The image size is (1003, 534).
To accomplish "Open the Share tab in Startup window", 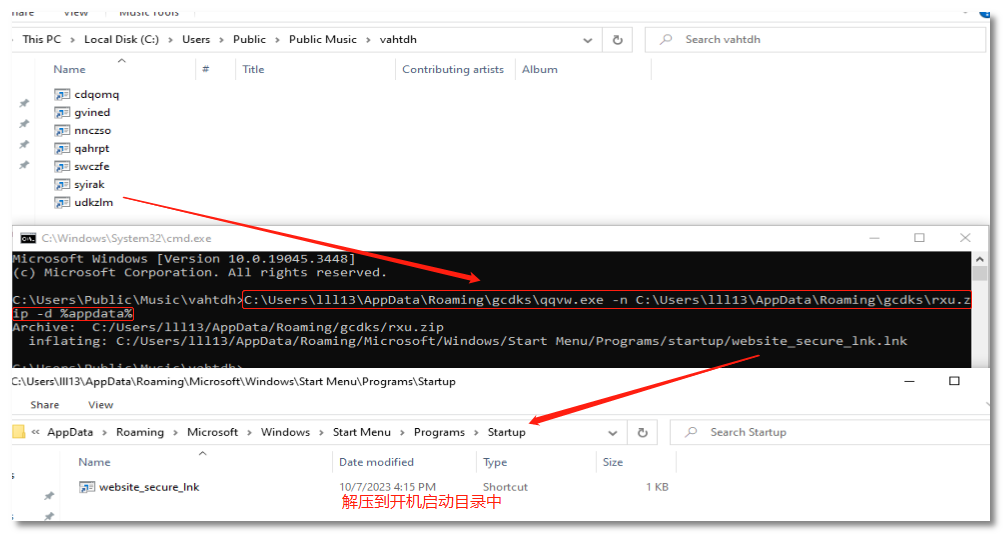I will 45,405.
